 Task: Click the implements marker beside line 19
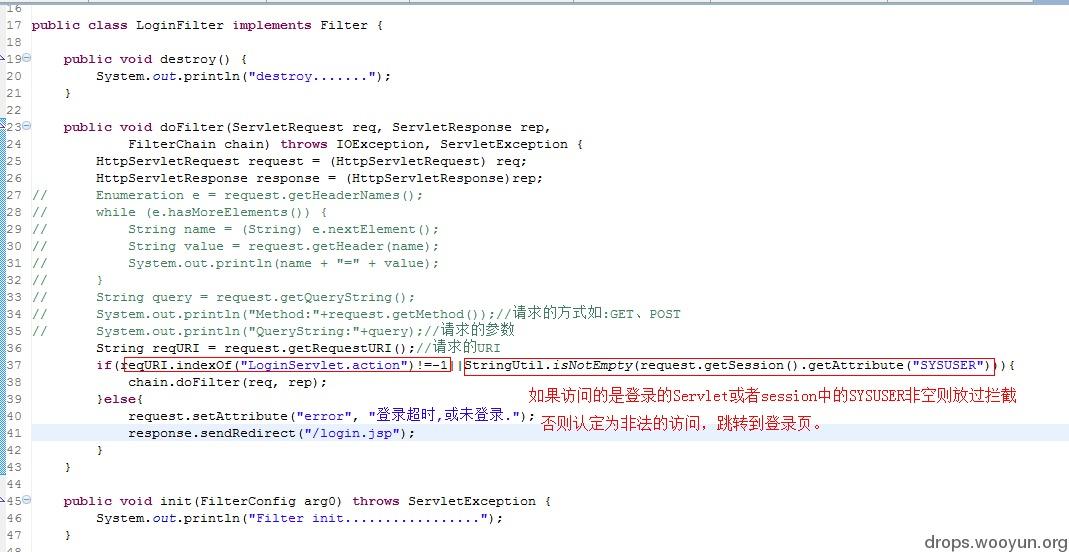[x=3, y=59]
